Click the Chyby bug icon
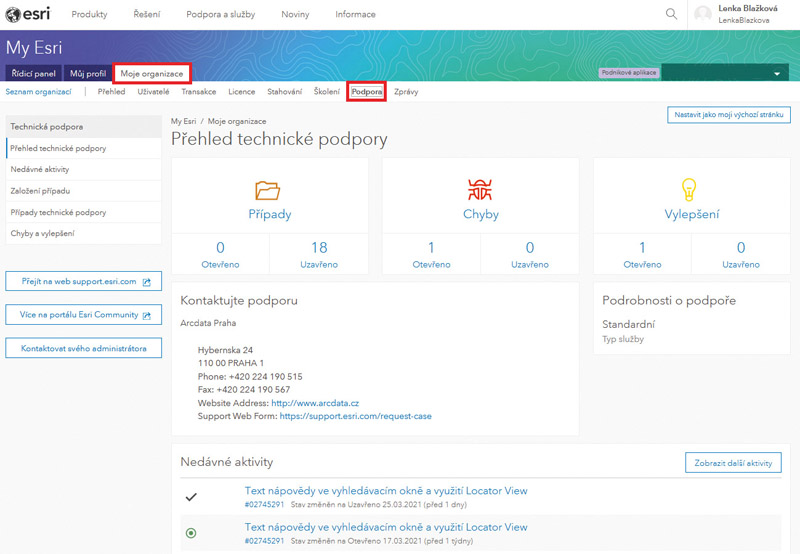 pyautogui.click(x=480, y=189)
